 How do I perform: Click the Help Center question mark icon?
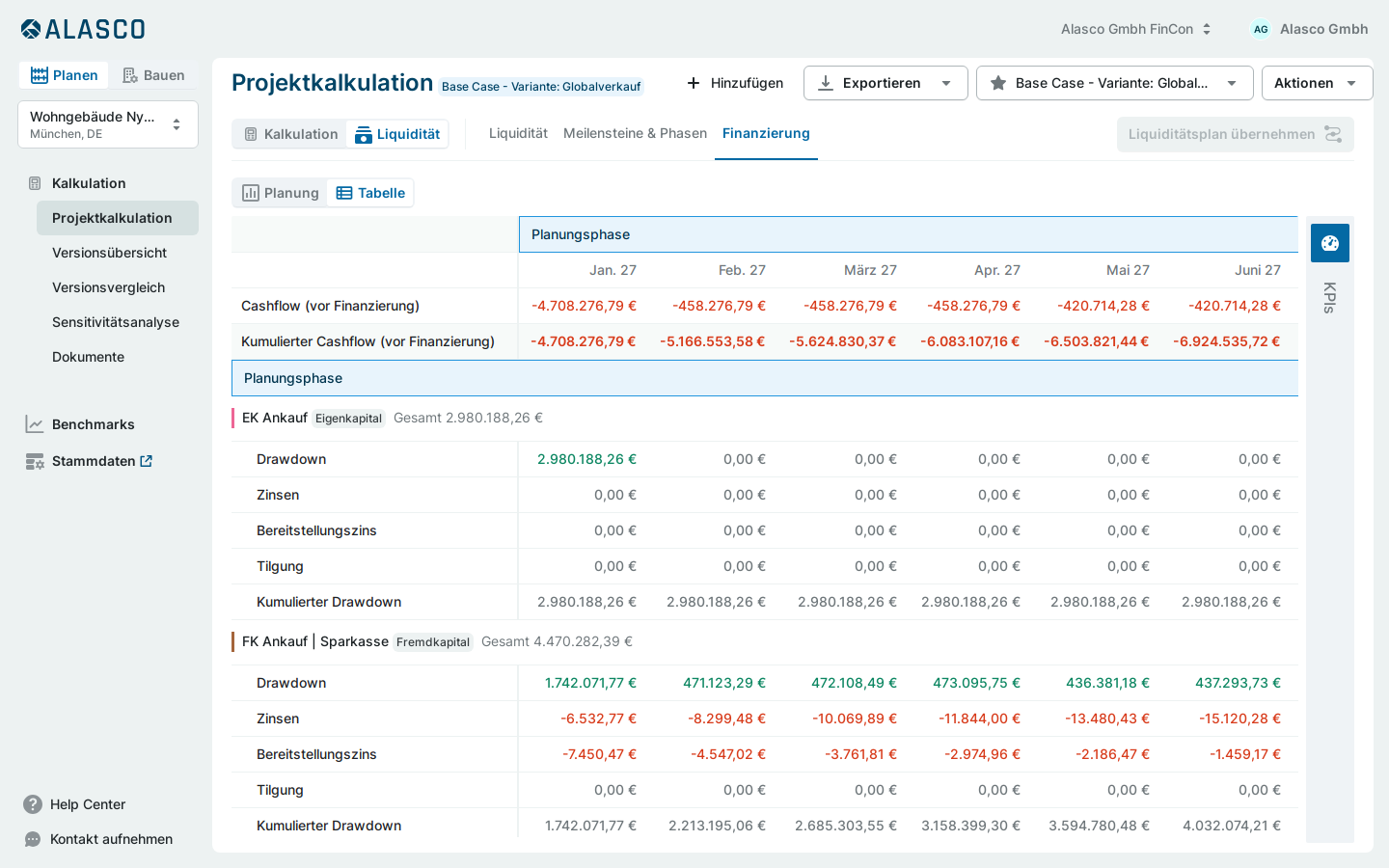click(x=33, y=804)
